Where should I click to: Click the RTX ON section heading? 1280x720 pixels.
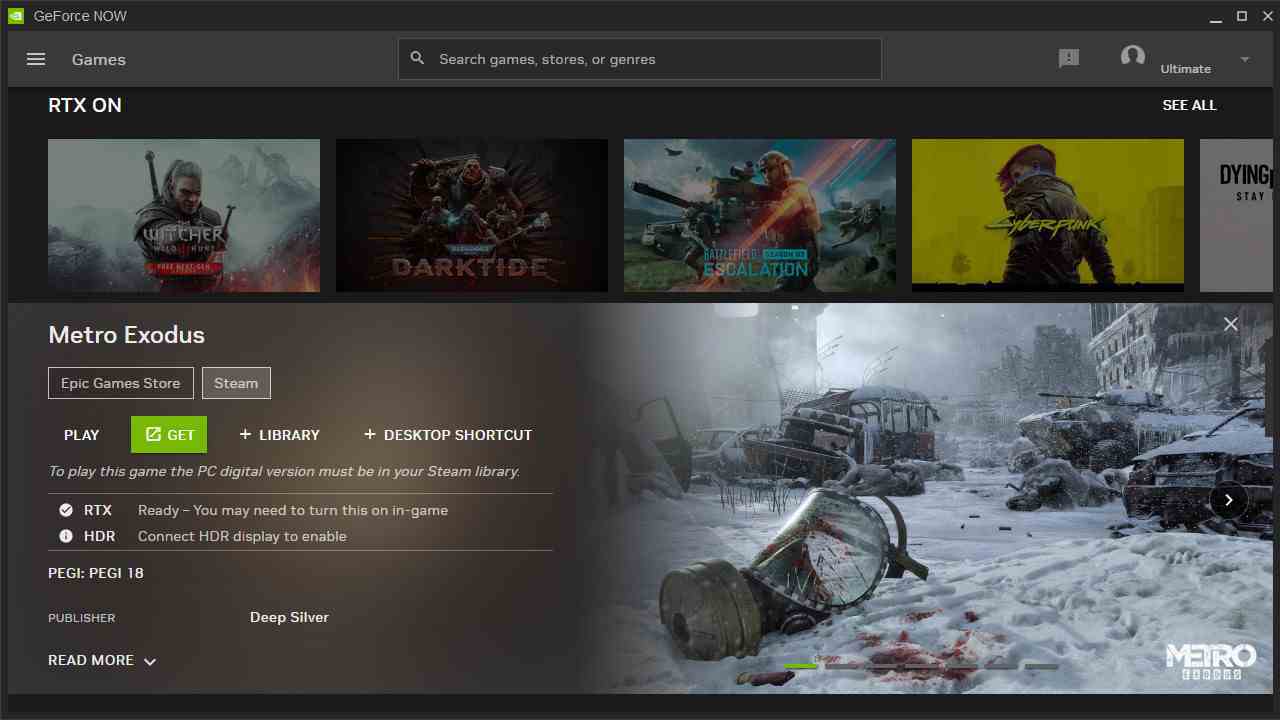point(85,105)
